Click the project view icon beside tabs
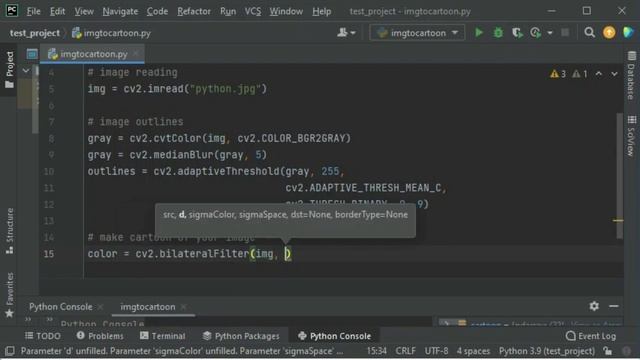The width and height of the screenshot is (640, 360). point(32,54)
